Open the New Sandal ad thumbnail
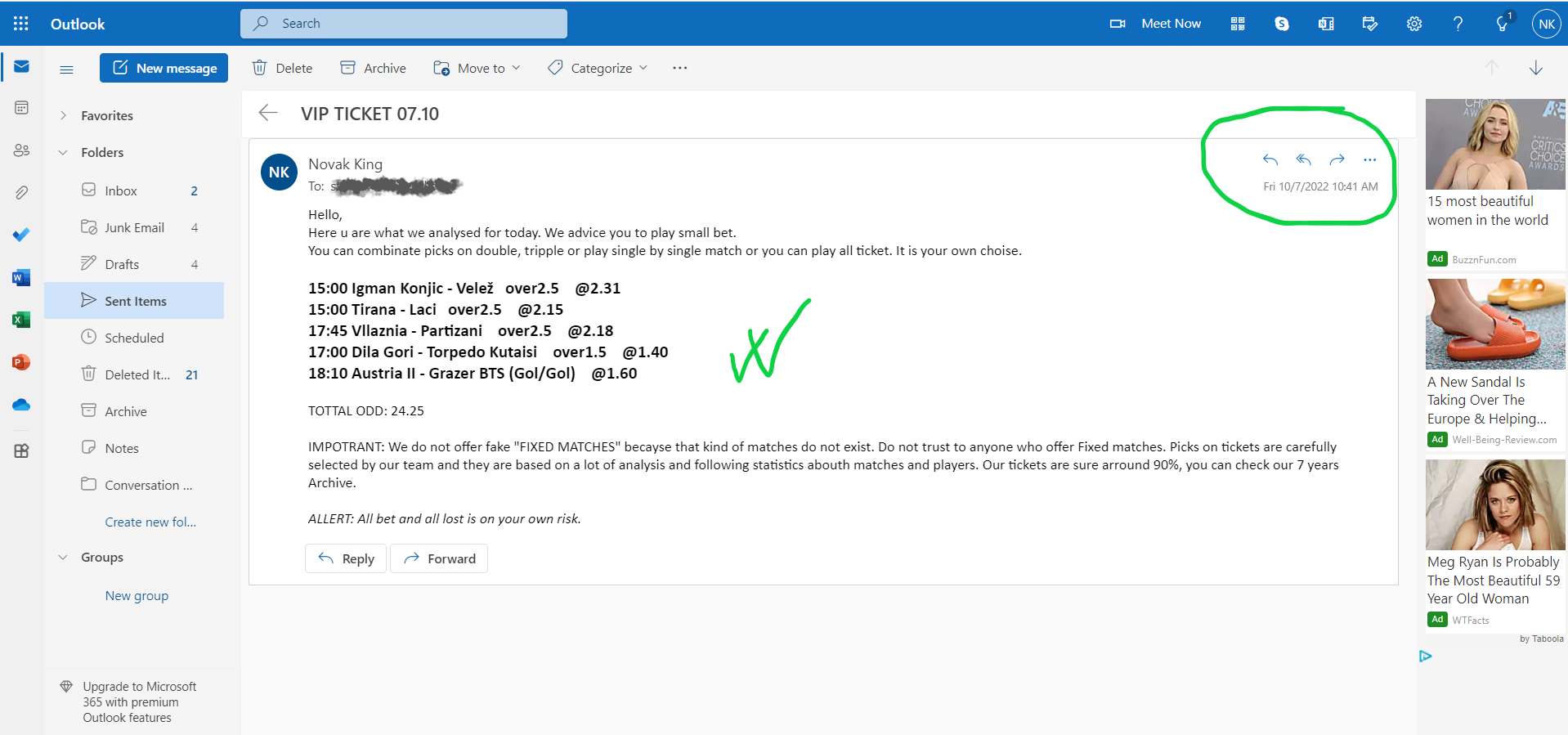The width and height of the screenshot is (1568, 735). (x=1495, y=324)
